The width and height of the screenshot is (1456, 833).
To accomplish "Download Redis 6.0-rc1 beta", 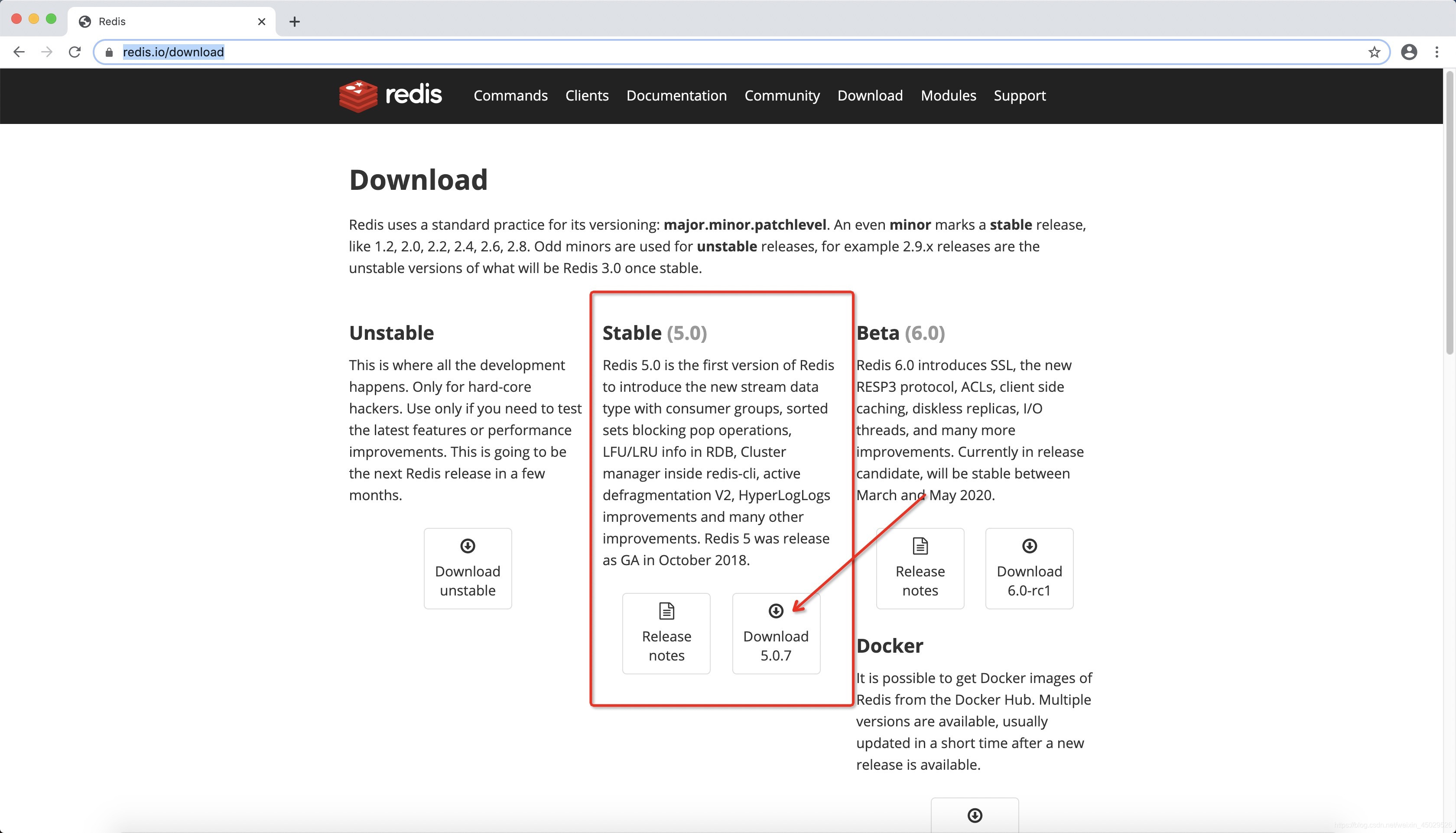I will [1029, 568].
